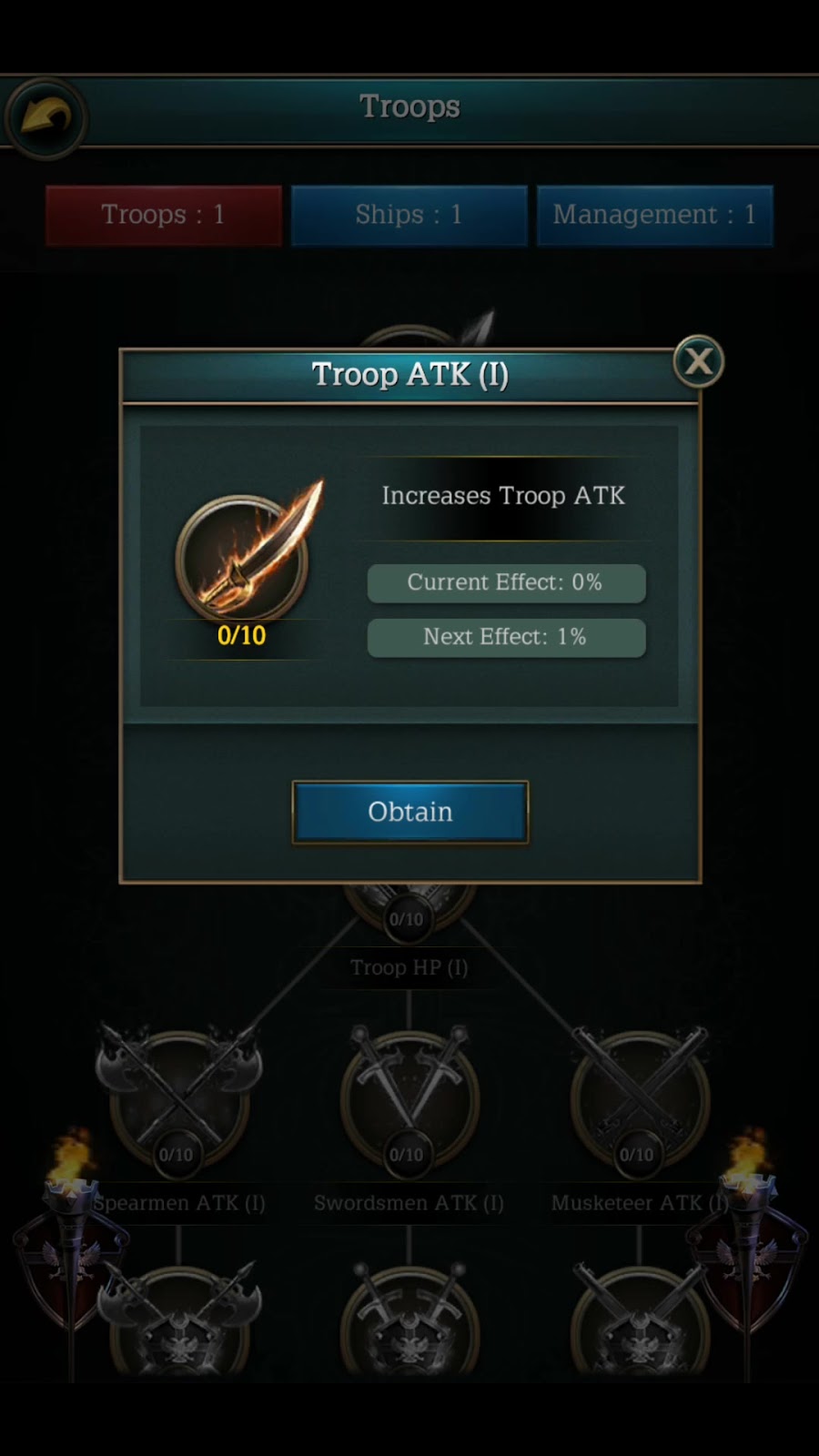The height and width of the screenshot is (1456, 819).
Task: Tap the Next Effect: 1% bar
Action: coord(506,638)
